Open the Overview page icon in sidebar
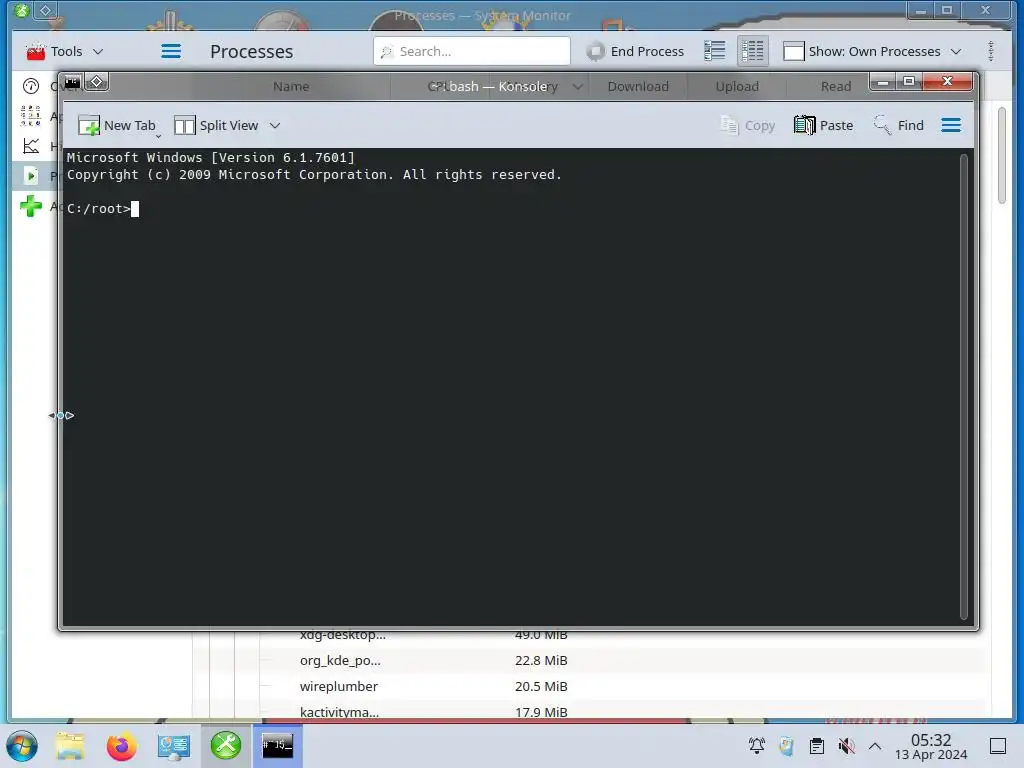Image resolution: width=1024 pixels, height=768 pixels. click(31, 86)
